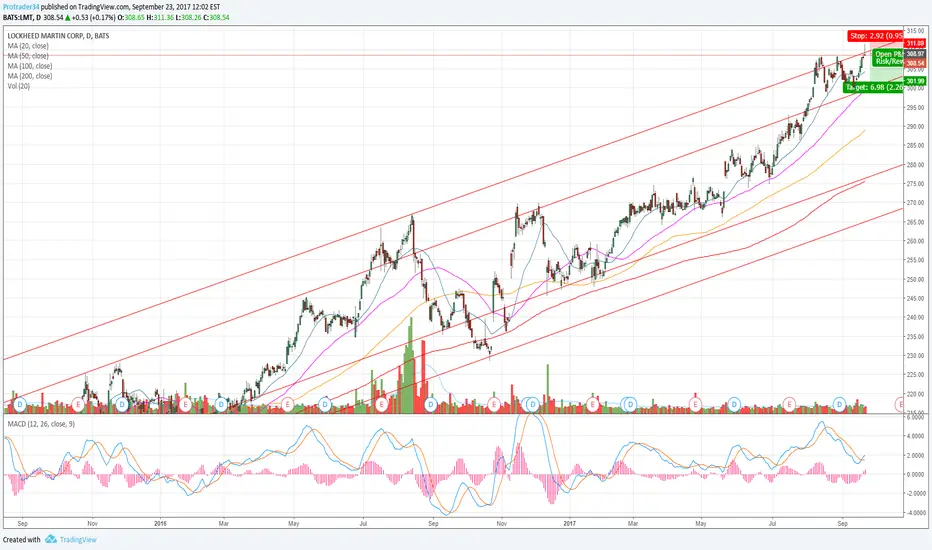
Task: Click the TradingView logo icon at bottom
Action: pyautogui.click(x=51, y=539)
